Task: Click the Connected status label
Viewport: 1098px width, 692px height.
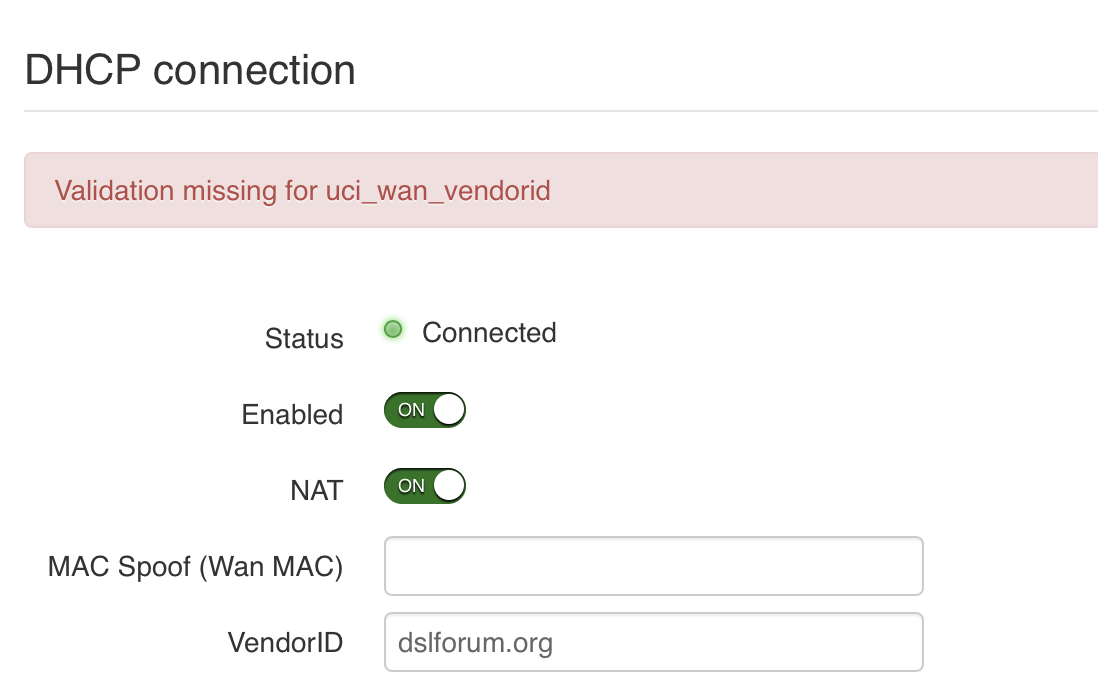Action: pyautogui.click(x=489, y=333)
